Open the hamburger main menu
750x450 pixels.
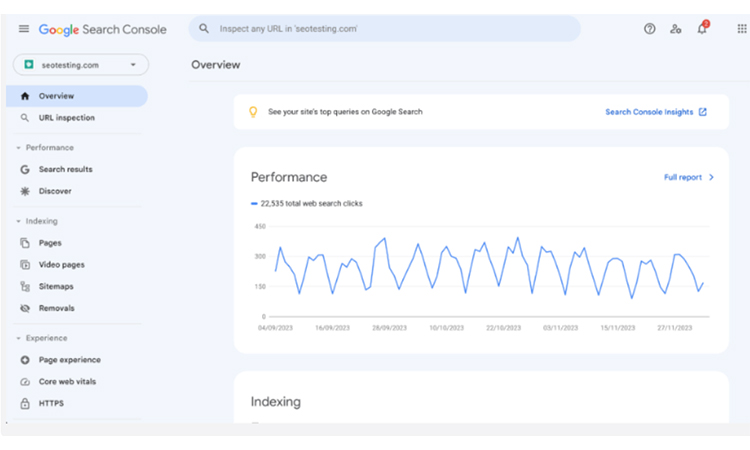point(24,29)
